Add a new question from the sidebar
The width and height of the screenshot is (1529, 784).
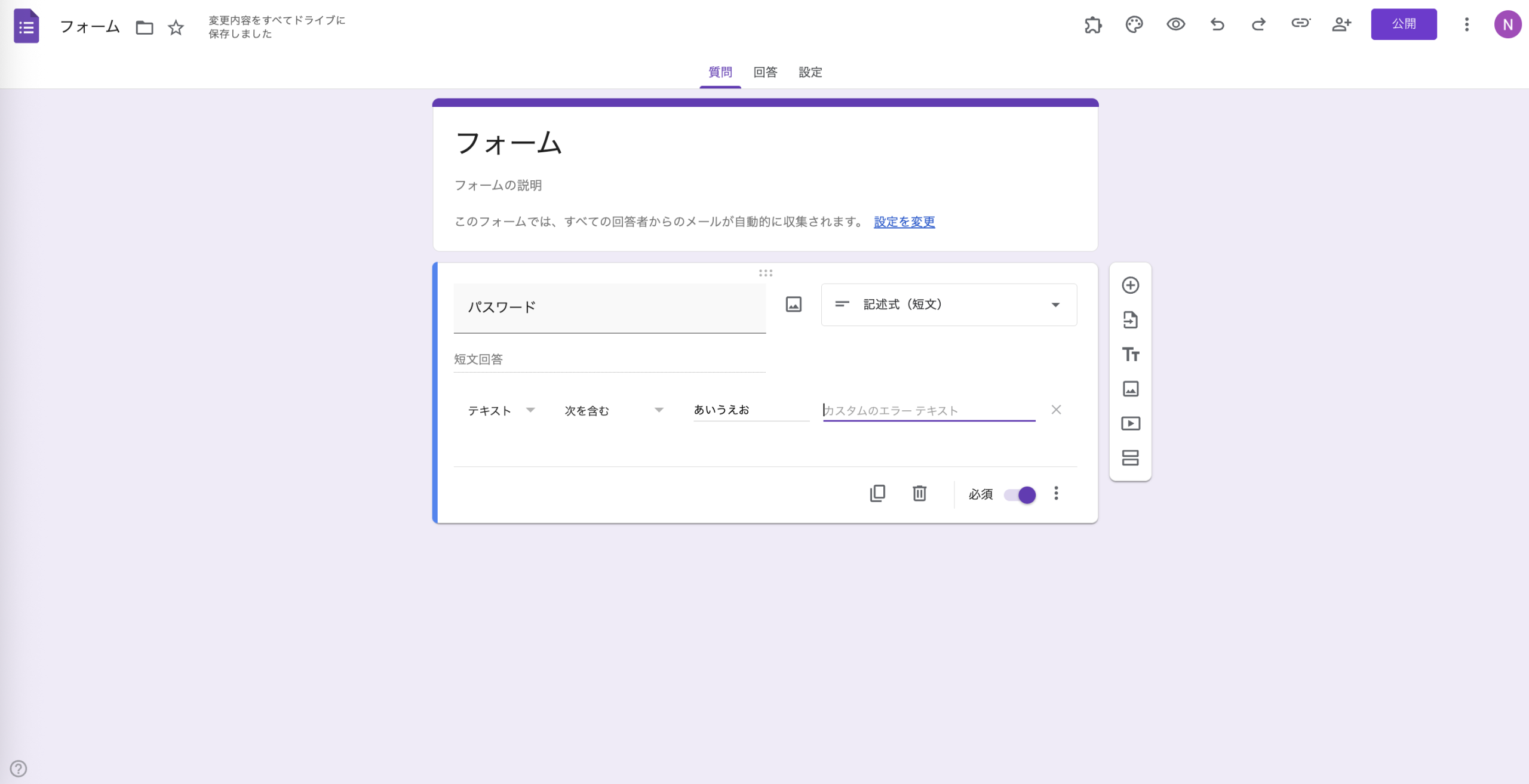click(1131, 285)
